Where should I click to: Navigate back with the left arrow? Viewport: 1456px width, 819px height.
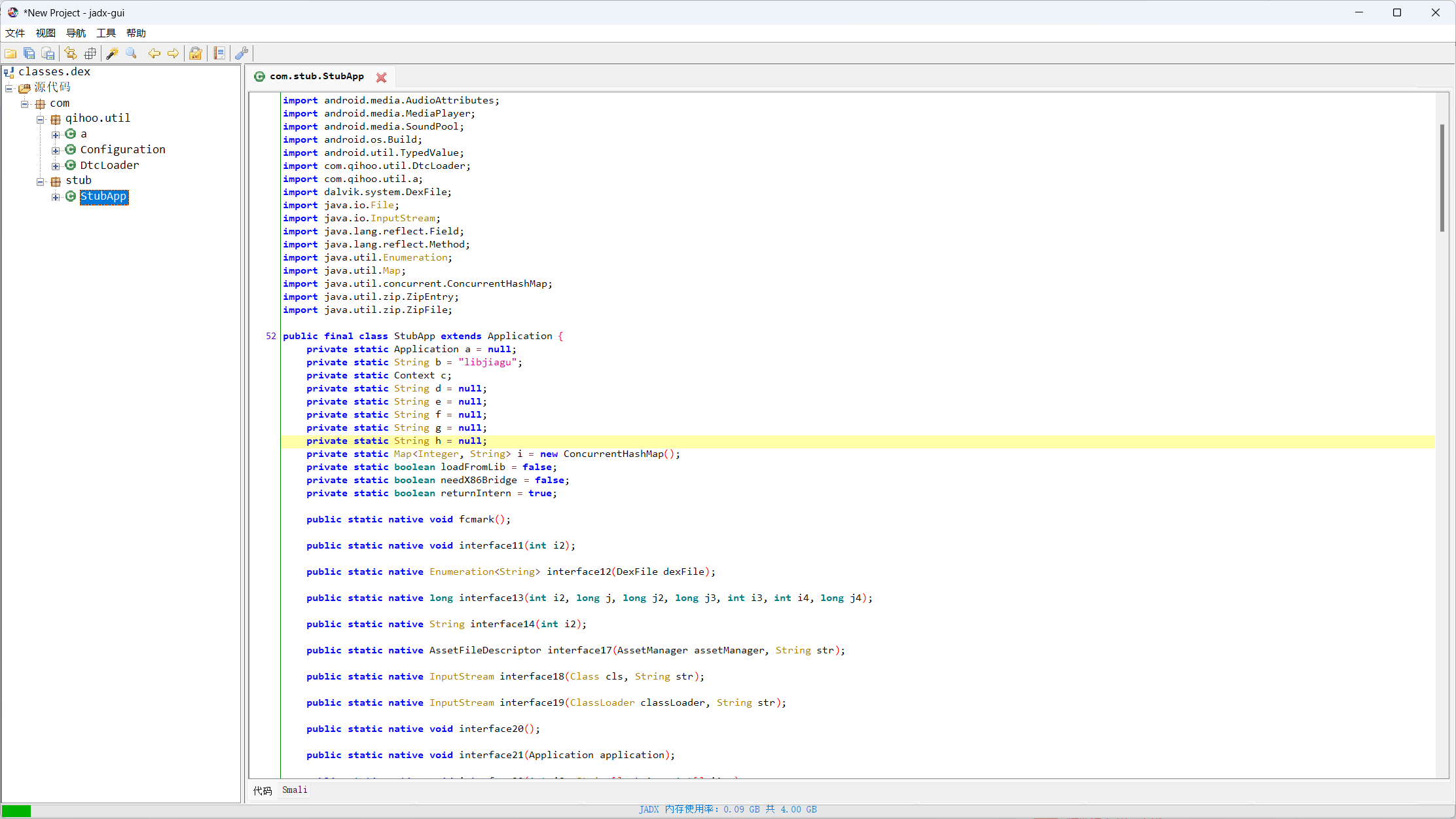(155, 54)
